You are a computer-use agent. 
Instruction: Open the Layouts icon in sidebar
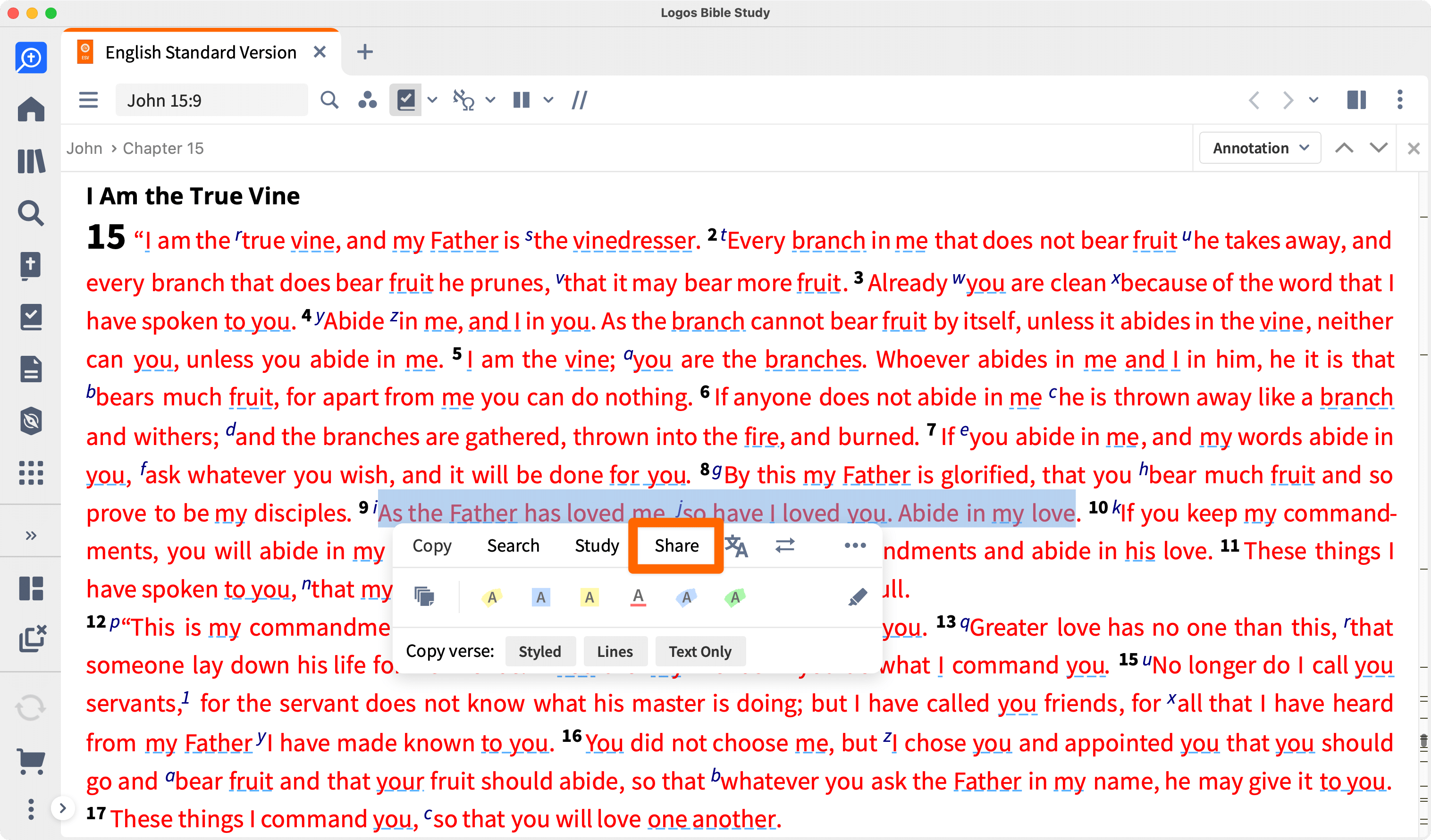click(x=31, y=588)
